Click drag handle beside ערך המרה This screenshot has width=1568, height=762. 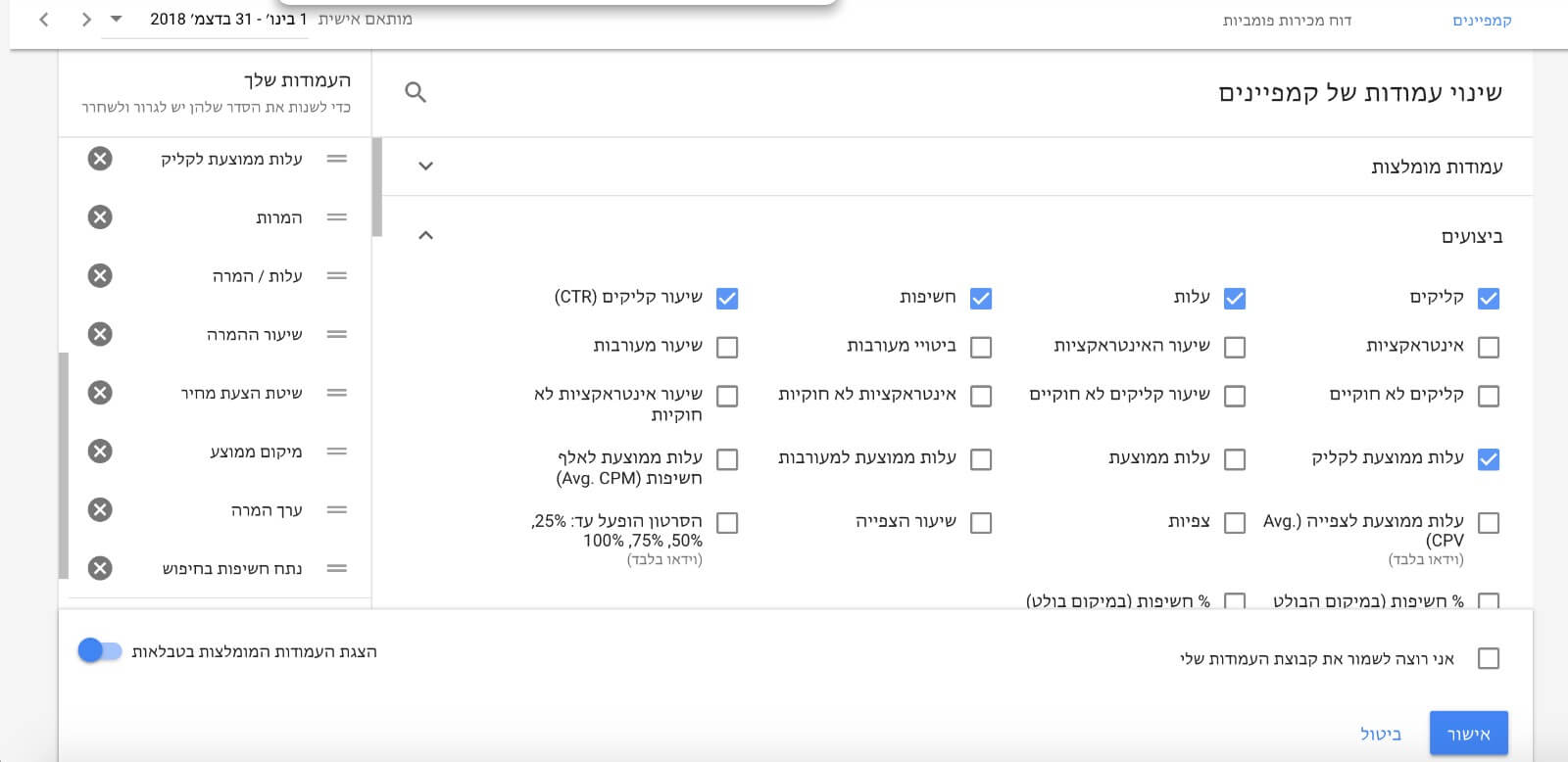point(337,510)
